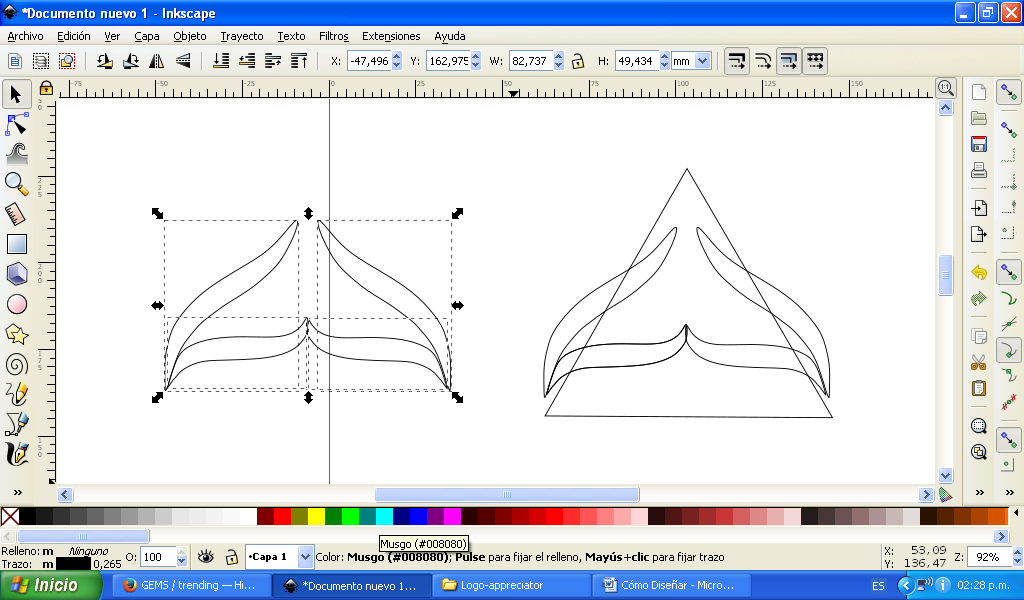Click the Inicio start button
The image size is (1024, 600).
click(x=50, y=585)
